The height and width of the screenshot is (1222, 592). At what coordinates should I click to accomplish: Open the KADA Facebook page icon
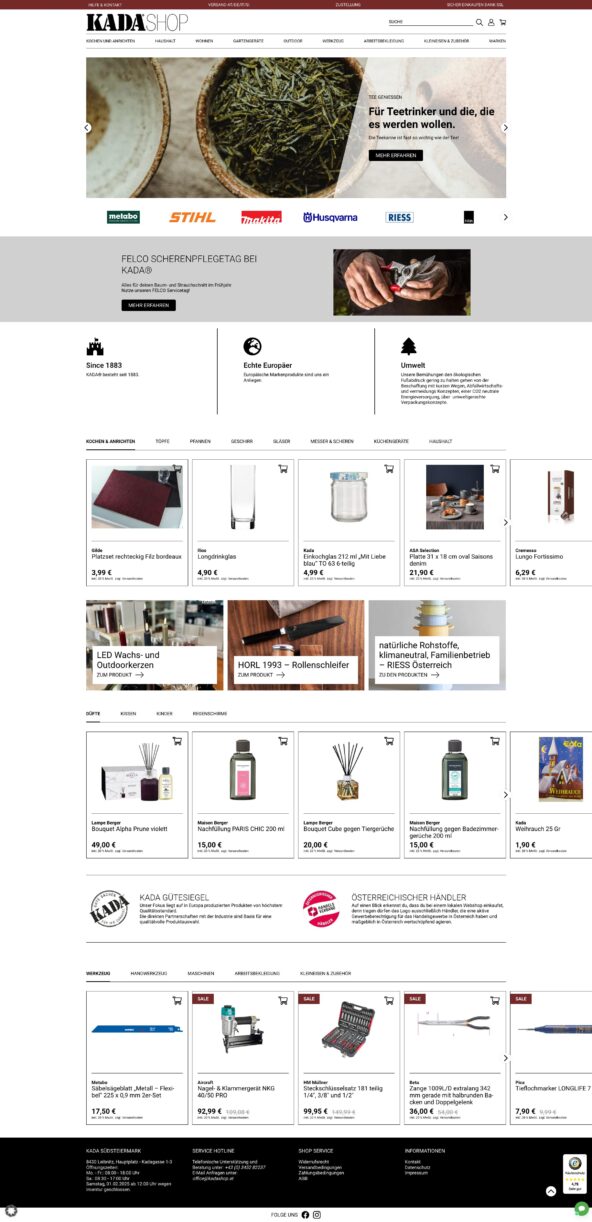coord(305,1214)
